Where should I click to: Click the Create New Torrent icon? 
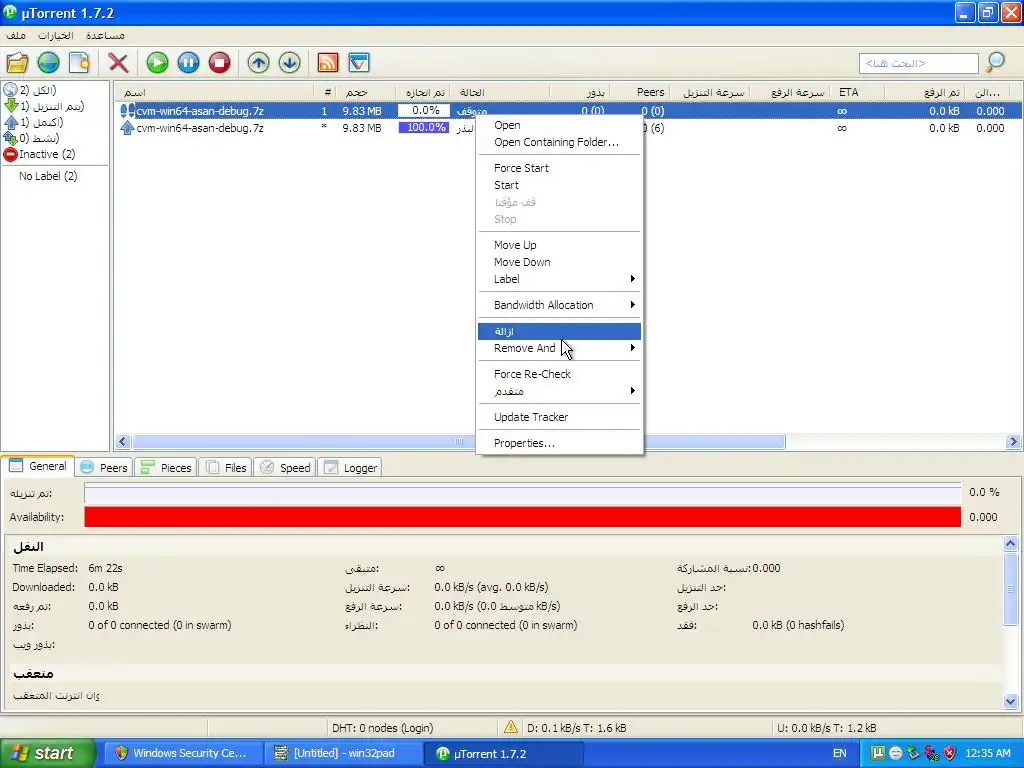click(79, 63)
